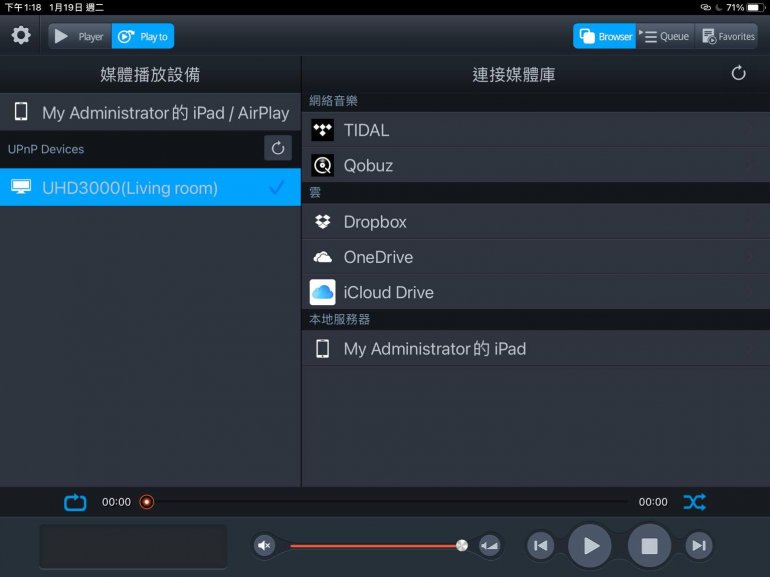Open Dropbox cloud library
770x577 pixels.
536,222
